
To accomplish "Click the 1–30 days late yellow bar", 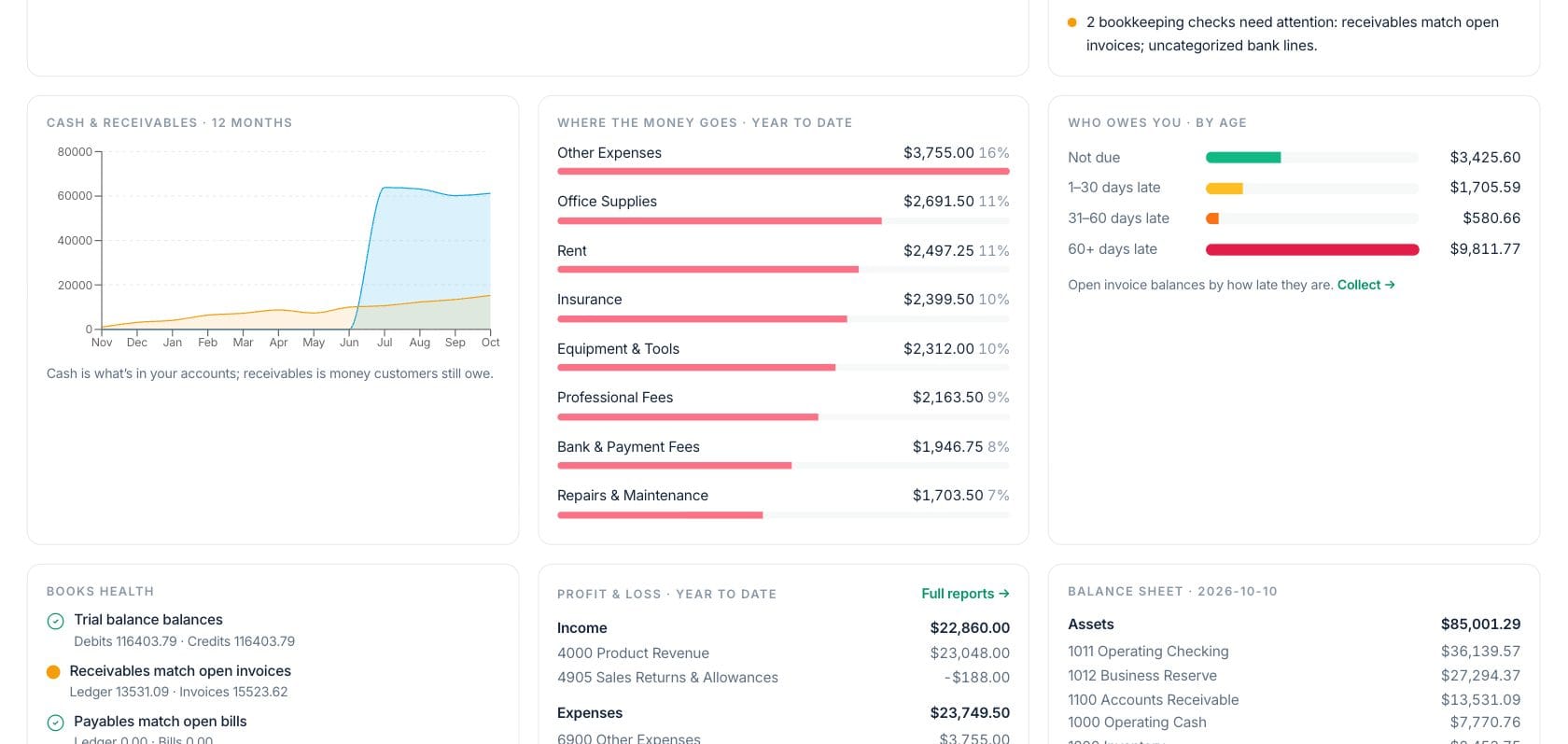I will point(1225,189).
